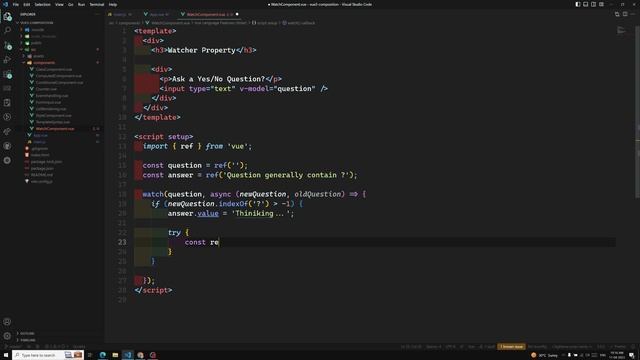Open package.json in the explorer

pos(42,168)
